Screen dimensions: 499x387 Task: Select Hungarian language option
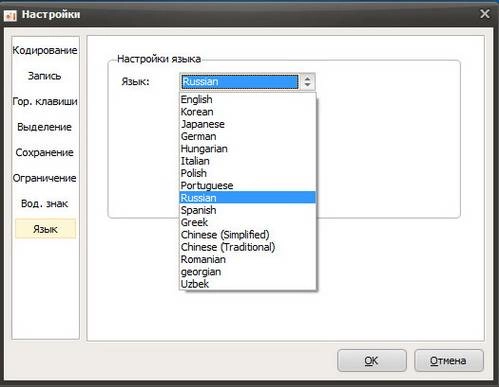(248, 149)
